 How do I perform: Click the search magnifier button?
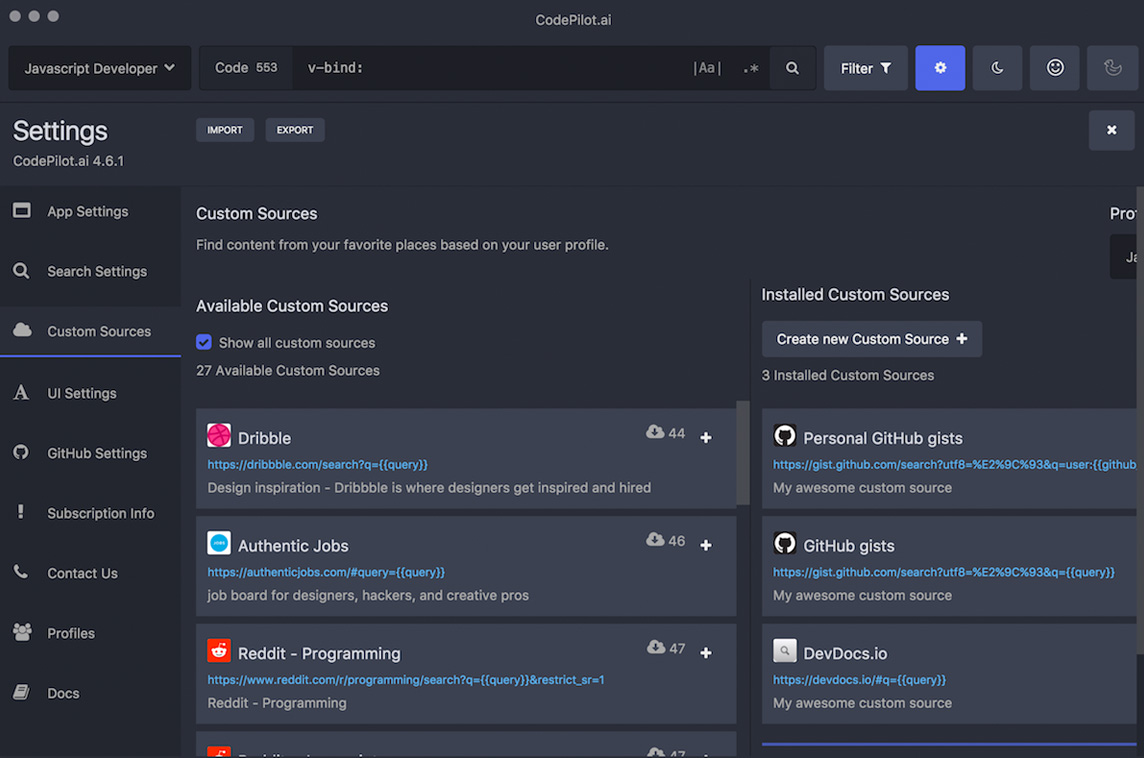tap(792, 68)
